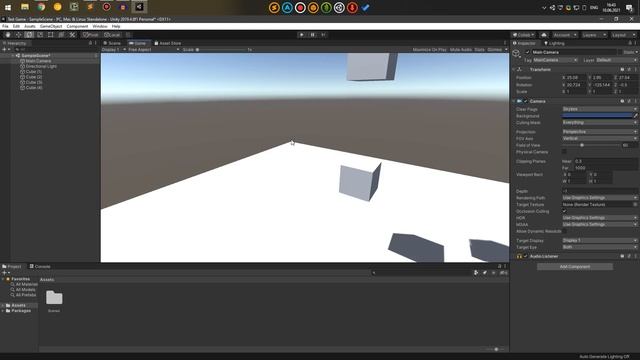Switch to the Scene tab
This screenshot has width=640, height=360.
pos(112,43)
